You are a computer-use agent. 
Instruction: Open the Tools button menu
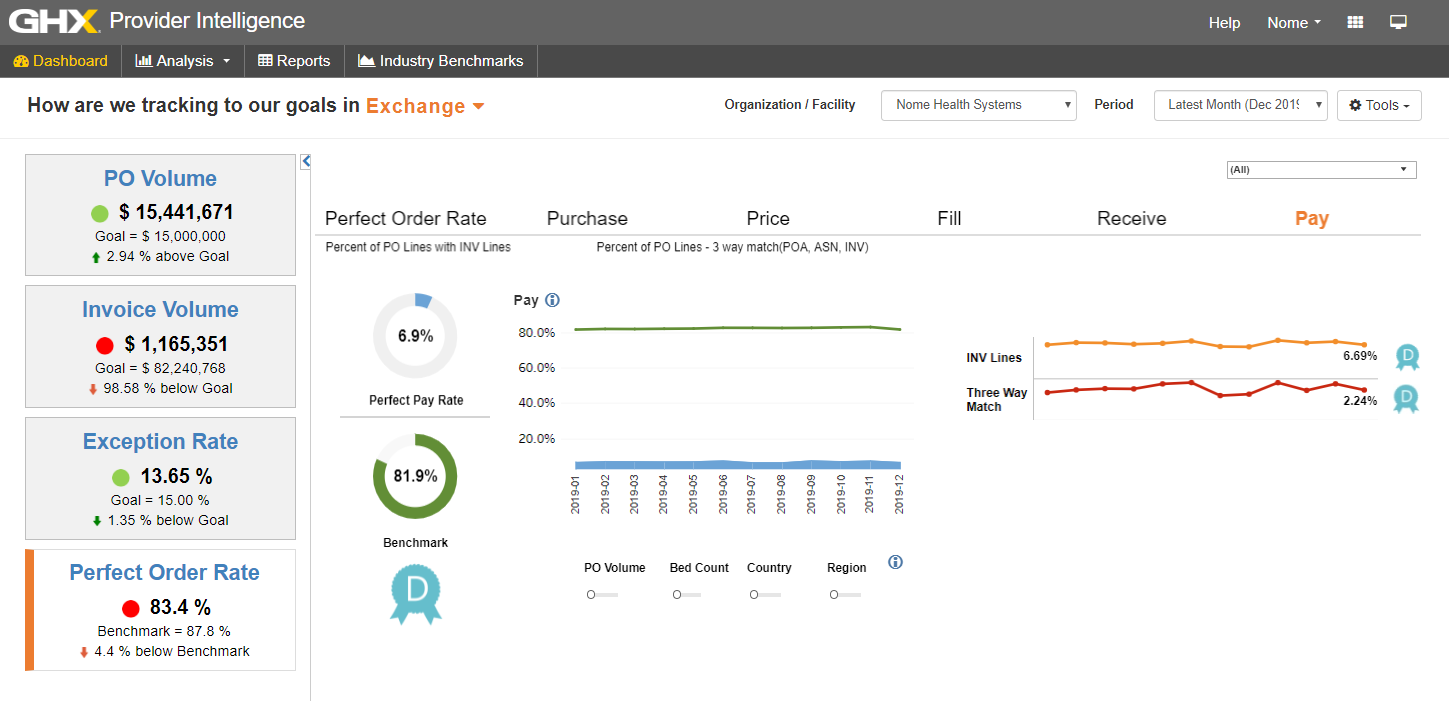coord(1379,105)
